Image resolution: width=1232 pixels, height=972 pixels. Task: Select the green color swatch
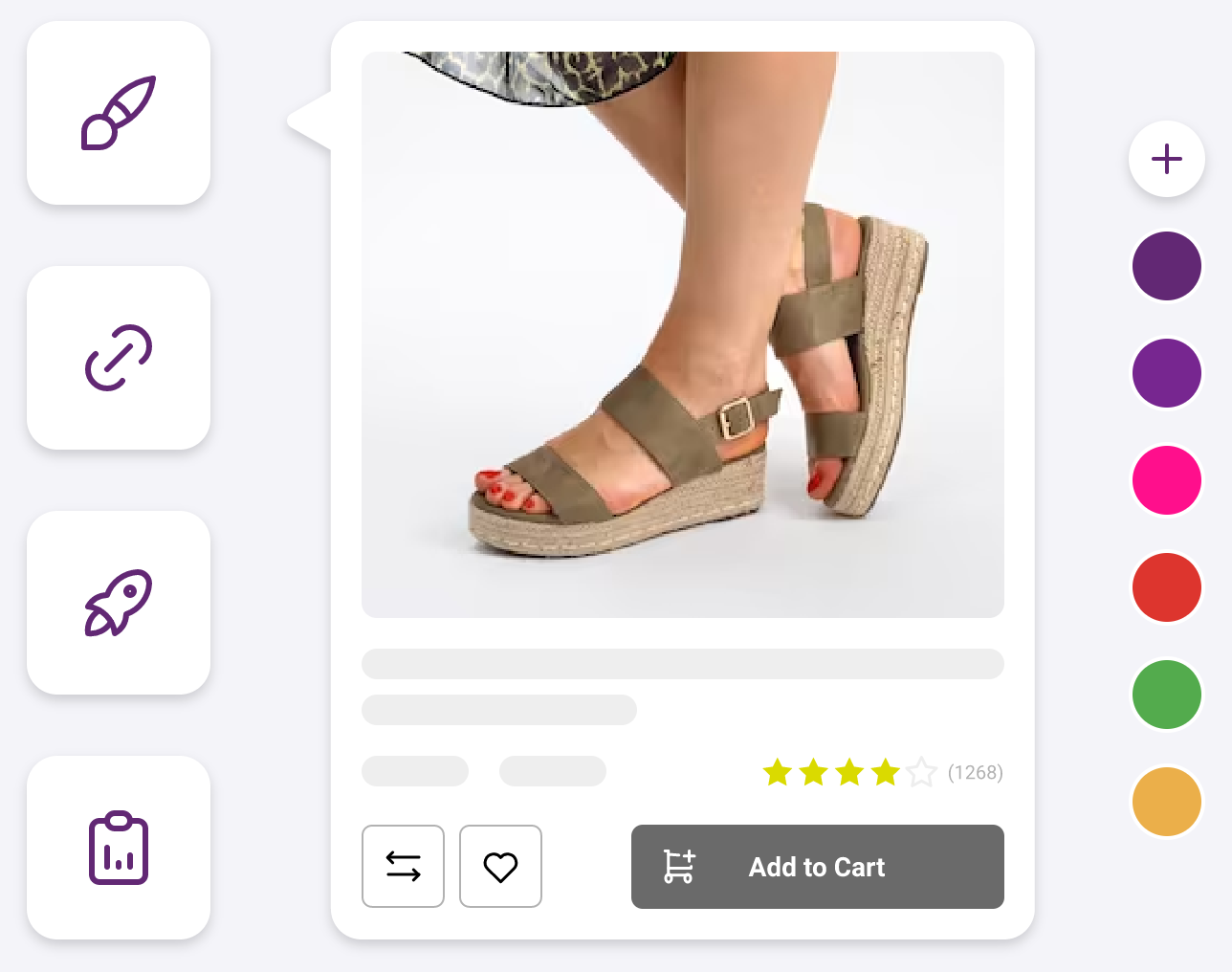[x=1166, y=695]
